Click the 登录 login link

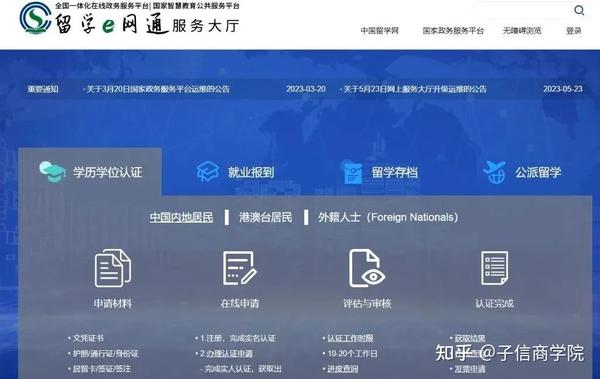pyautogui.click(x=574, y=31)
